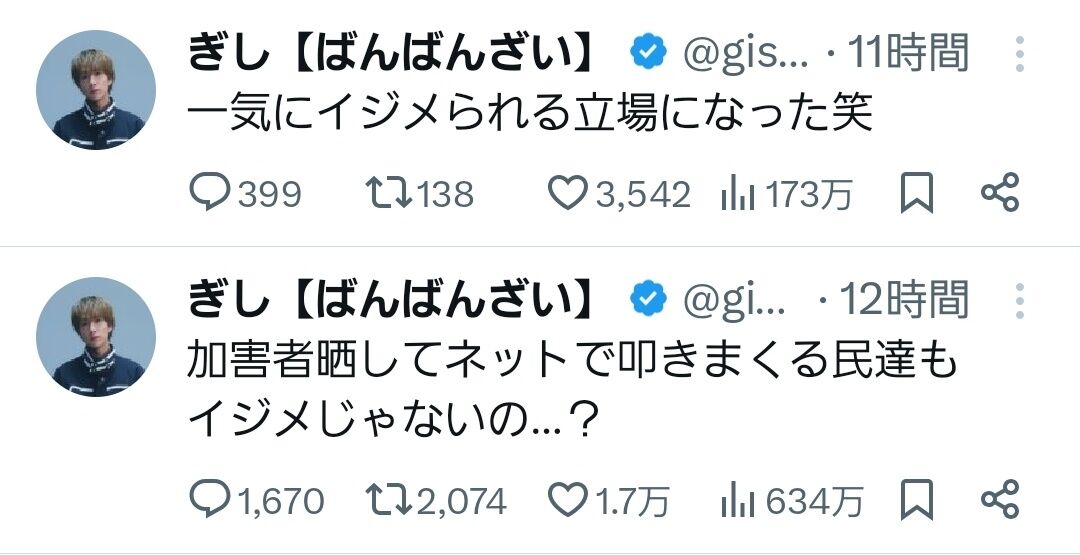Viewport: 1080px width, 555px height.
Task: Share the bottom tweet
Action: [1000, 498]
